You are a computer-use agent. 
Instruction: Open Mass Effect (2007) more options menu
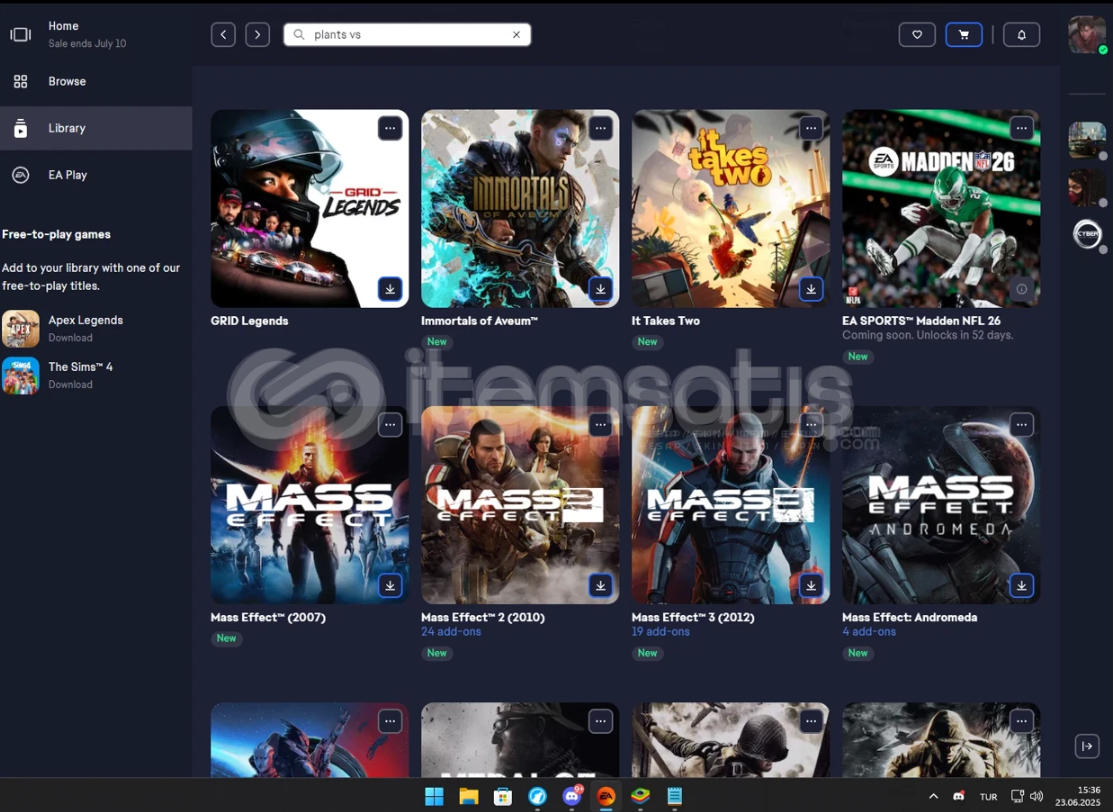[390, 425]
